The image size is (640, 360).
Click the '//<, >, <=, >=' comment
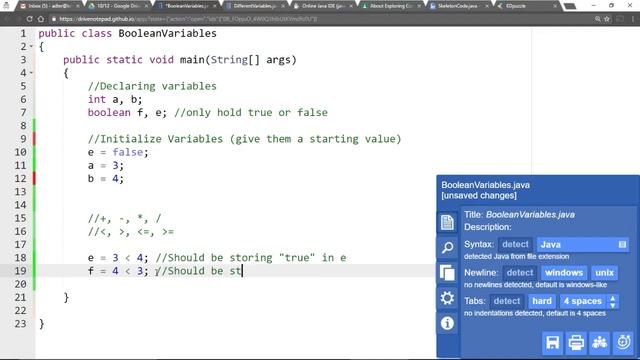coord(131,231)
